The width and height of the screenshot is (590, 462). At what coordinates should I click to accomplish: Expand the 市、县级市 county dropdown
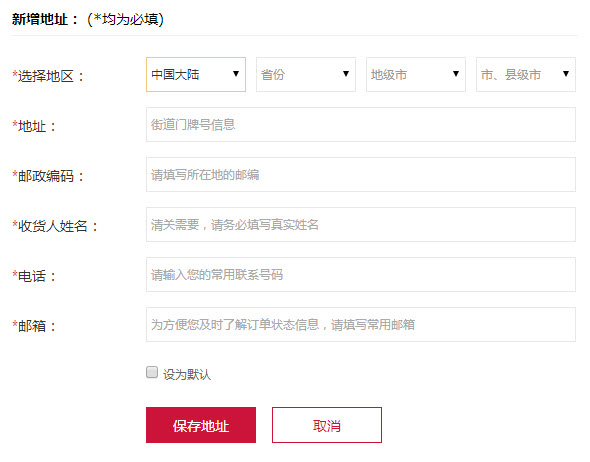click(x=526, y=74)
